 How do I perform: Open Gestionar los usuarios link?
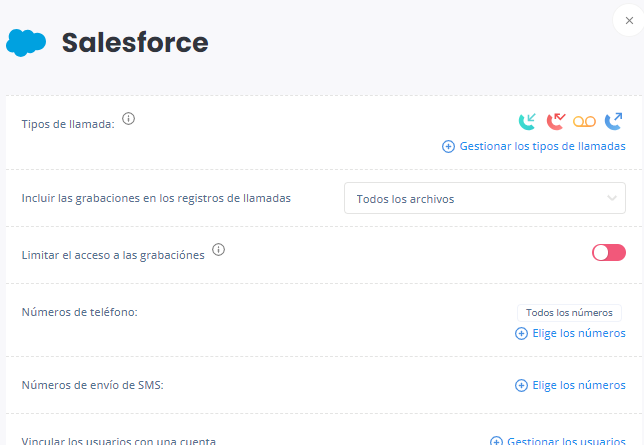pyautogui.click(x=566, y=441)
